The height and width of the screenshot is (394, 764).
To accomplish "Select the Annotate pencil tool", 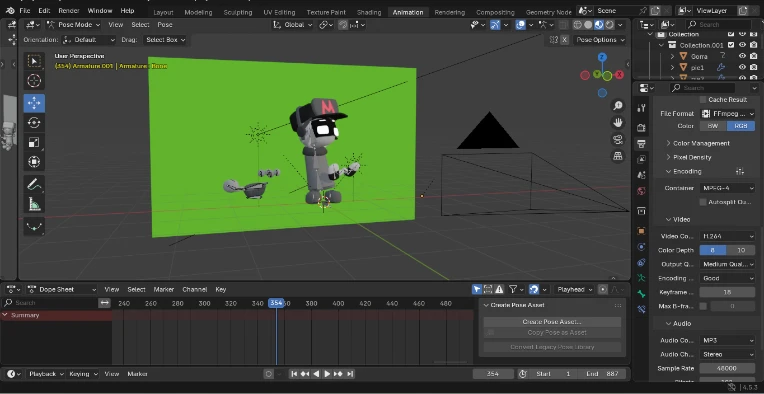I will pyautogui.click(x=34, y=185).
